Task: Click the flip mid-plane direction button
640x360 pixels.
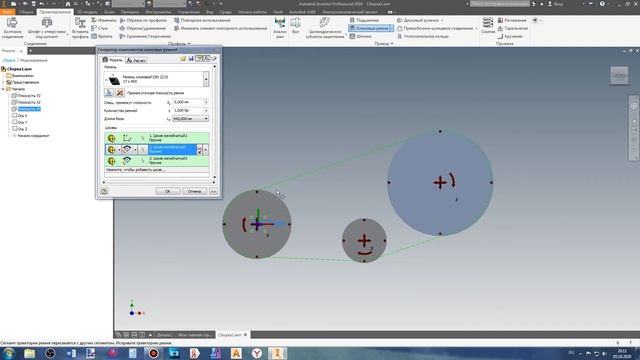Action: [120, 93]
